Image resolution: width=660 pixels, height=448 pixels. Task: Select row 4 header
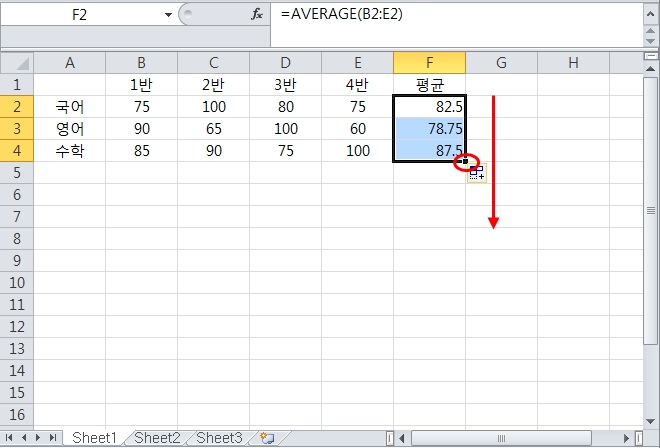(17, 150)
